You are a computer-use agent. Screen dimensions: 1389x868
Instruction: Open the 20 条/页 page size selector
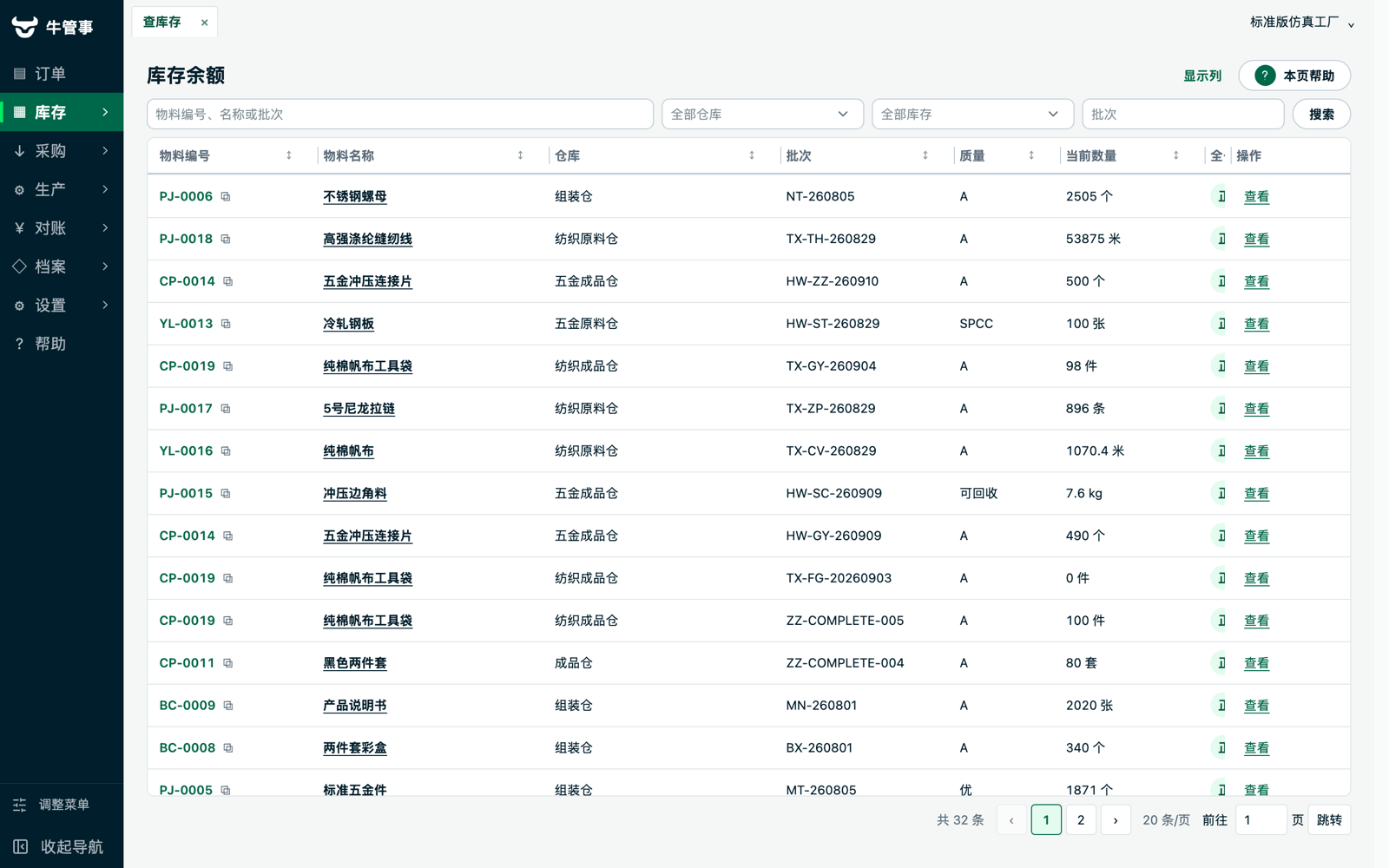[x=1166, y=820]
